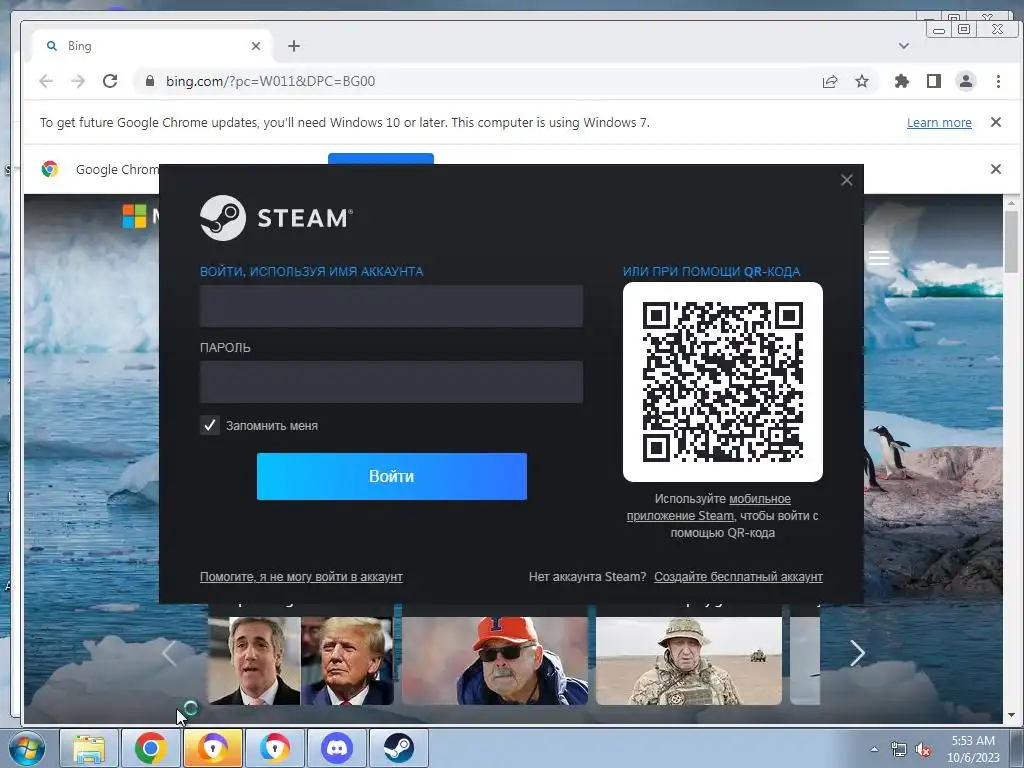Close the Bing tab
This screenshot has height=768, width=1024.
[x=256, y=46]
